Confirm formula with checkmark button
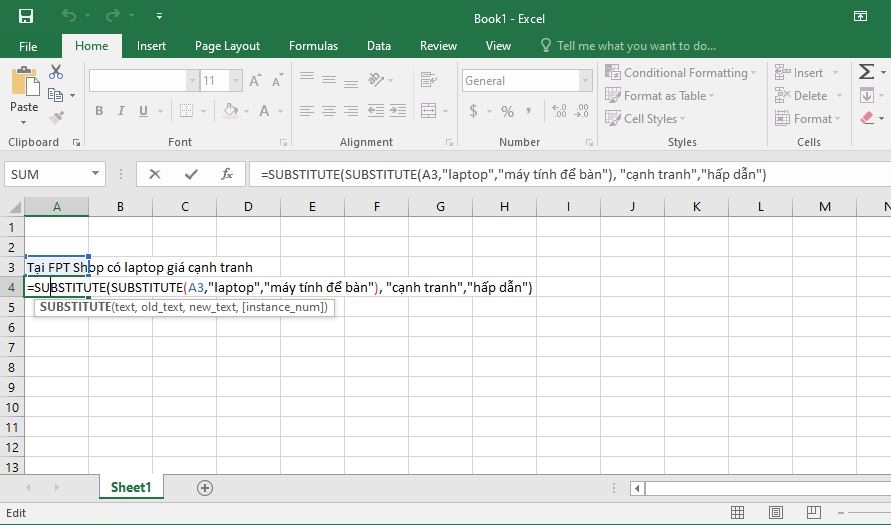 [x=191, y=174]
